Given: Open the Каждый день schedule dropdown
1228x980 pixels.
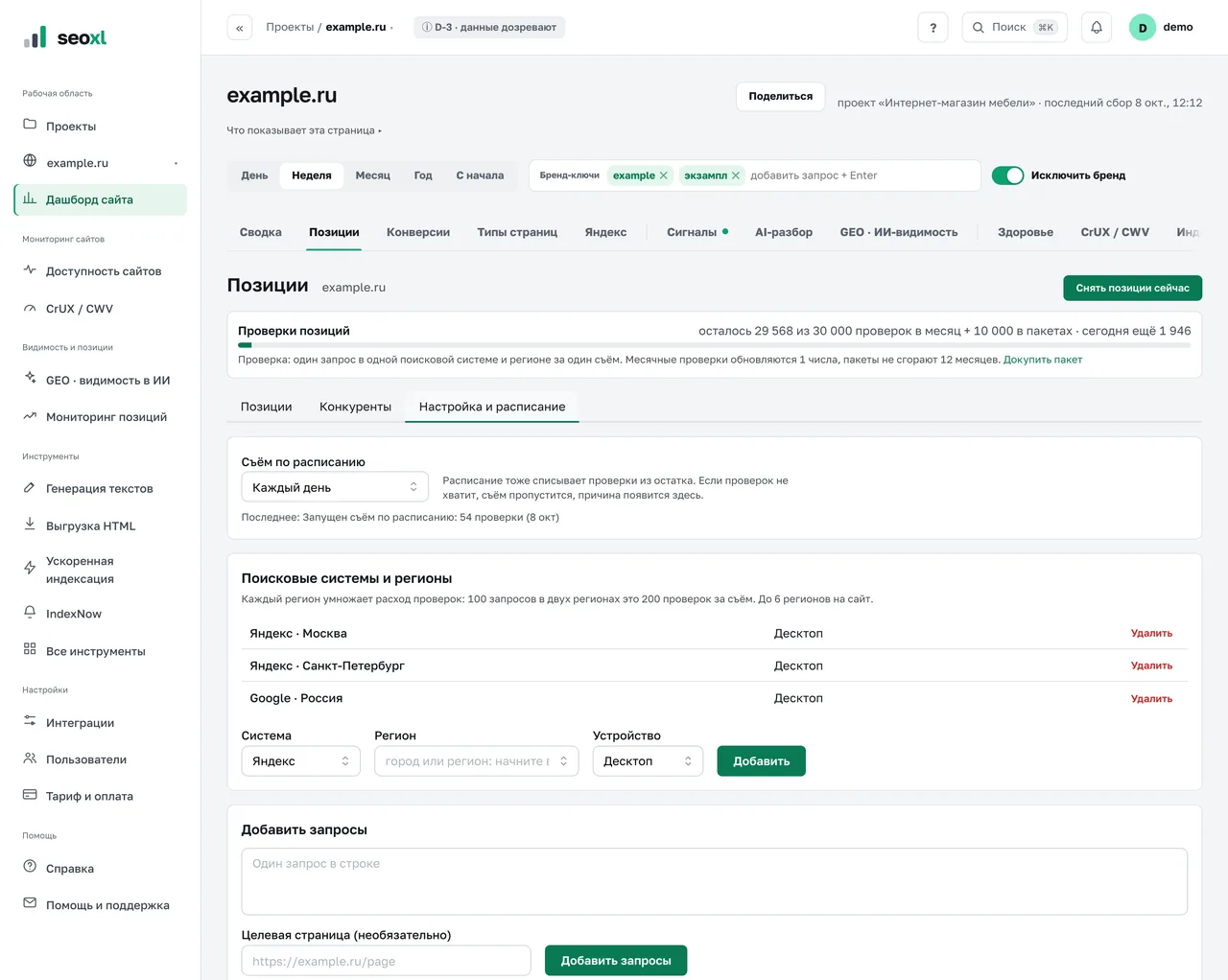Looking at the screenshot, I should (335, 487).
